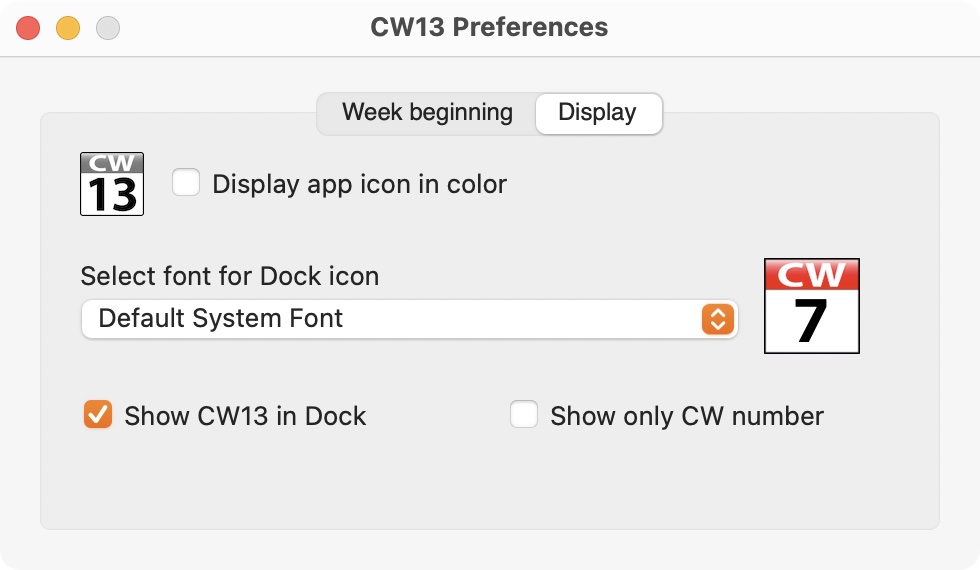
Task: Click the number 7 in the Dock preview
Action: coord(811,321)
